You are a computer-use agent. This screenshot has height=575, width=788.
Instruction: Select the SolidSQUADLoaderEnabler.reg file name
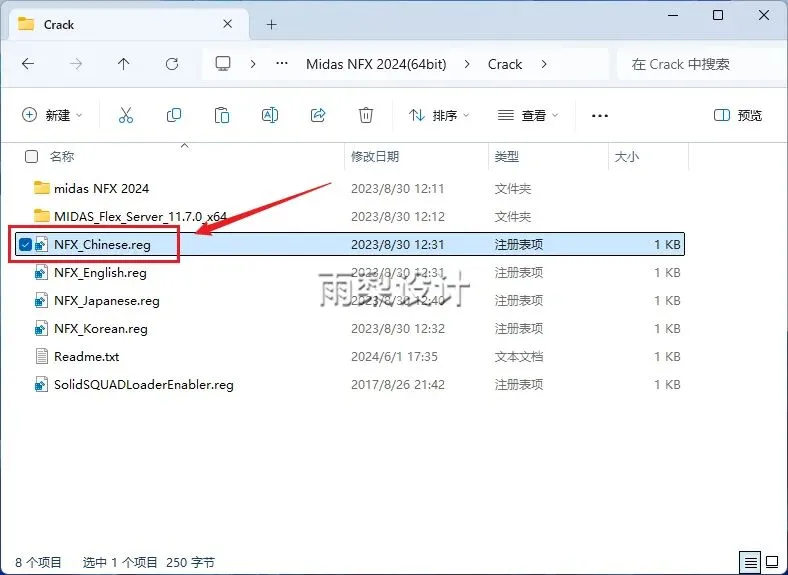coord(144,385)
